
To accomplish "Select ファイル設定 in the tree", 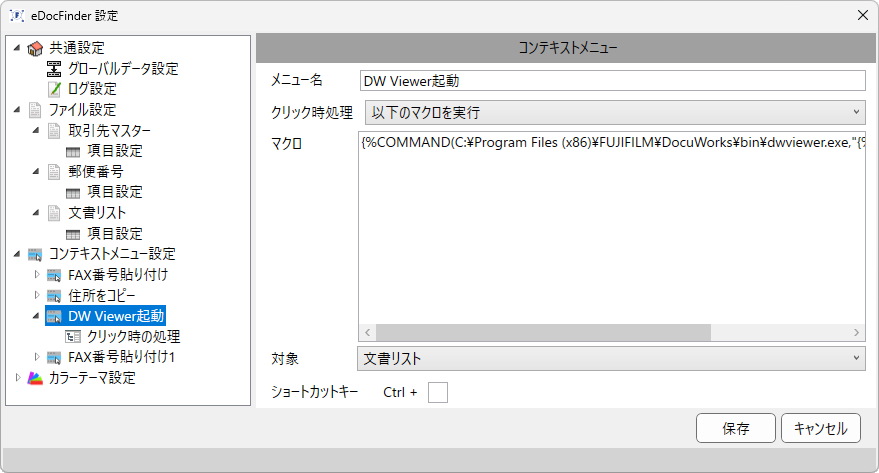I will (82, 110).
